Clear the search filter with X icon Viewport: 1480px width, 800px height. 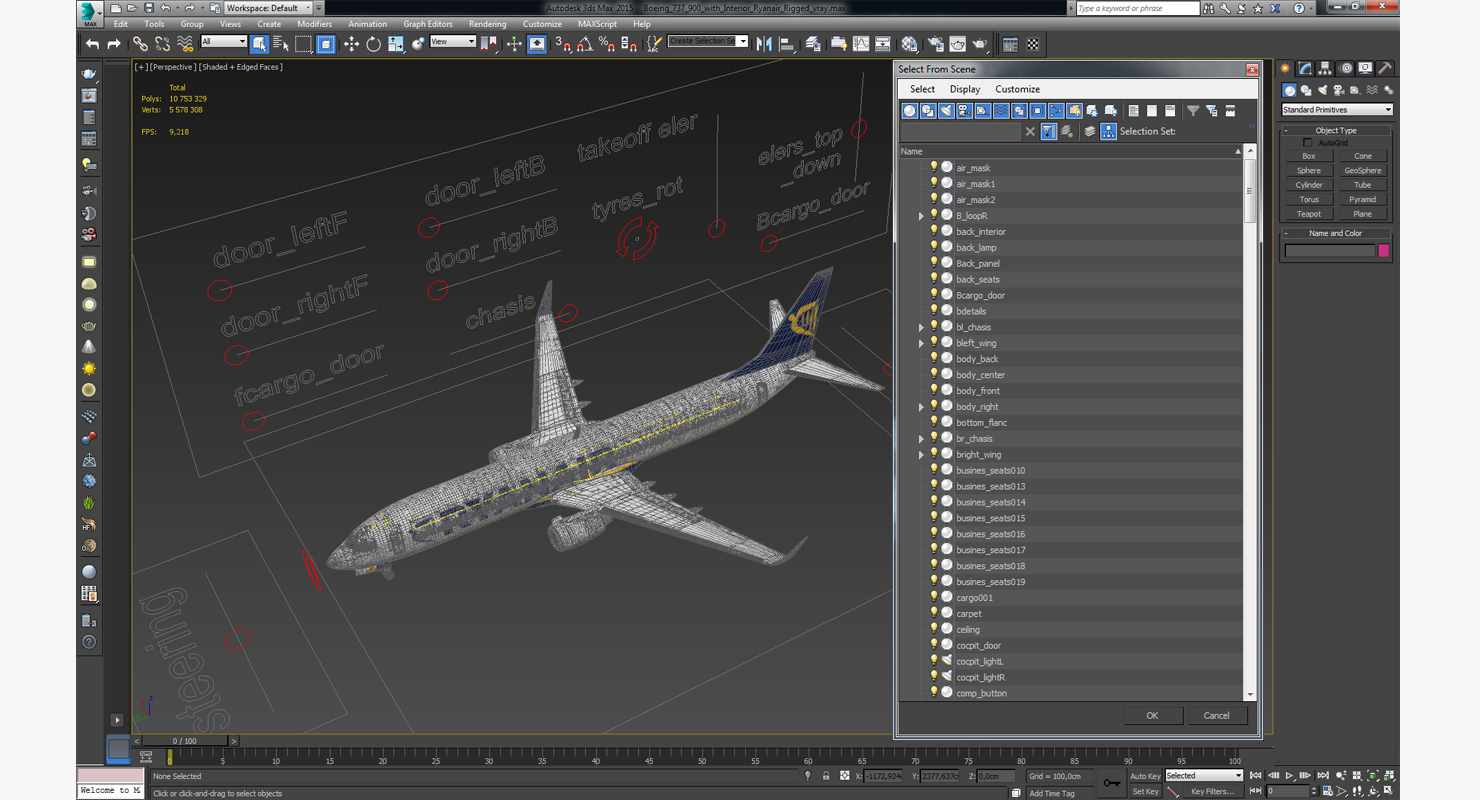1030,132
